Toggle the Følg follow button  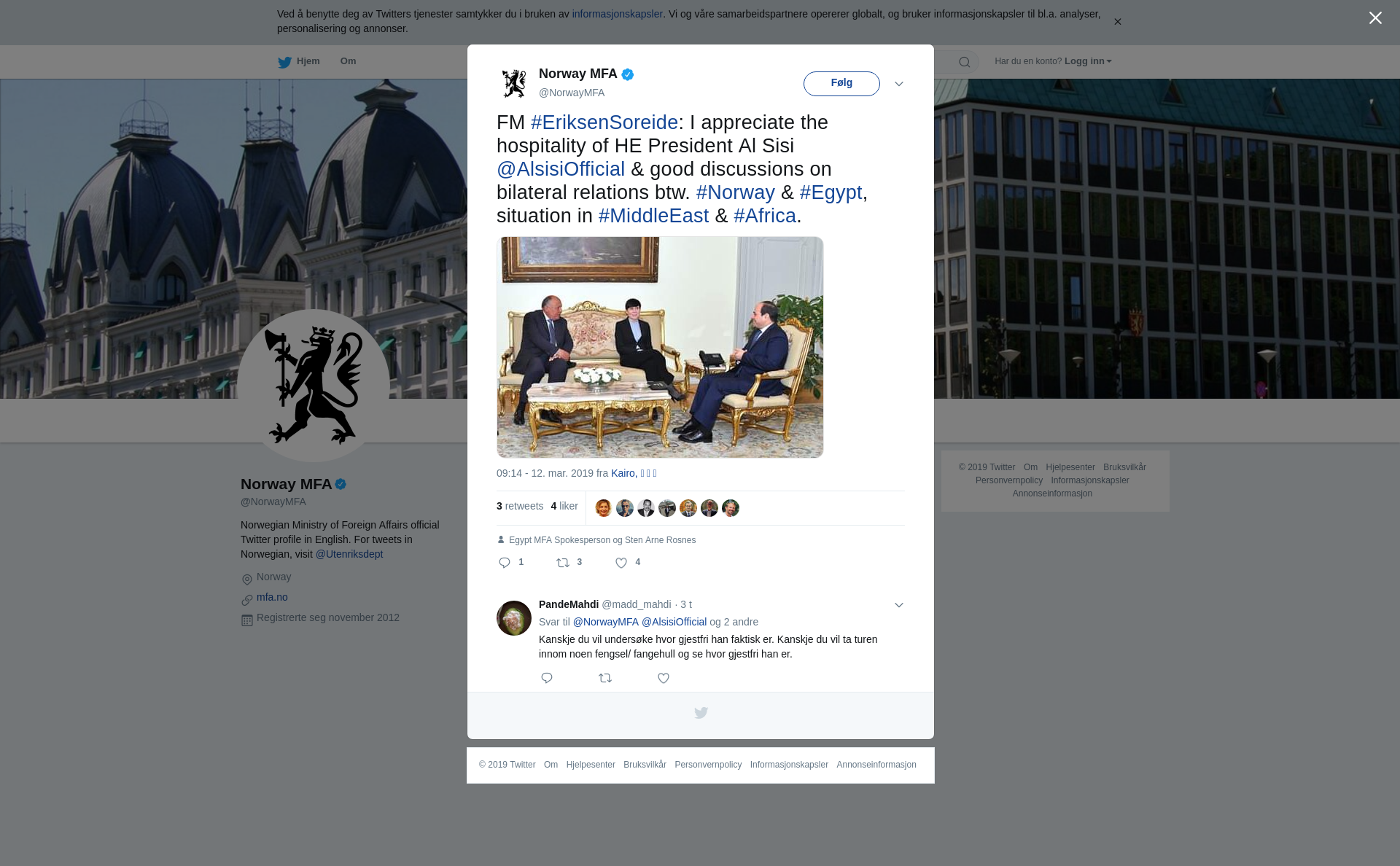tap(841, 84)
